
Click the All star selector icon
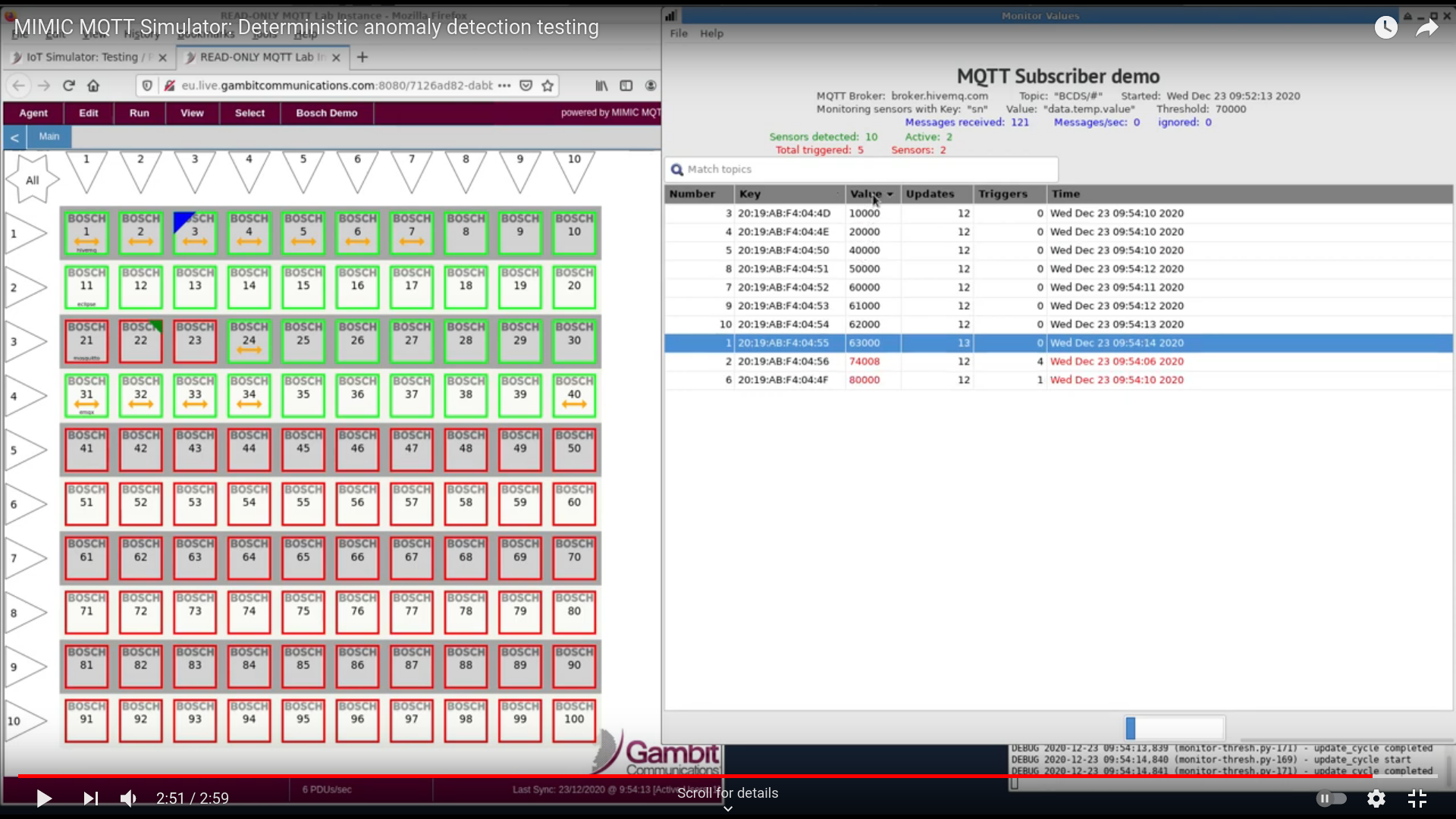coord(32,180)
